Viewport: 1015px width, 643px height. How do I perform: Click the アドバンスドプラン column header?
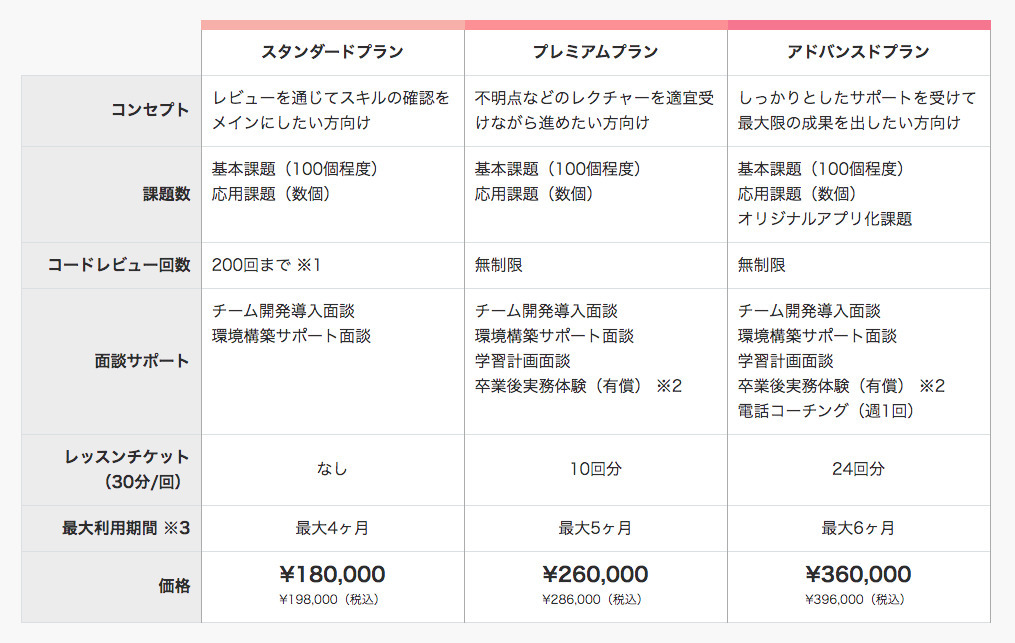[858, 52]
